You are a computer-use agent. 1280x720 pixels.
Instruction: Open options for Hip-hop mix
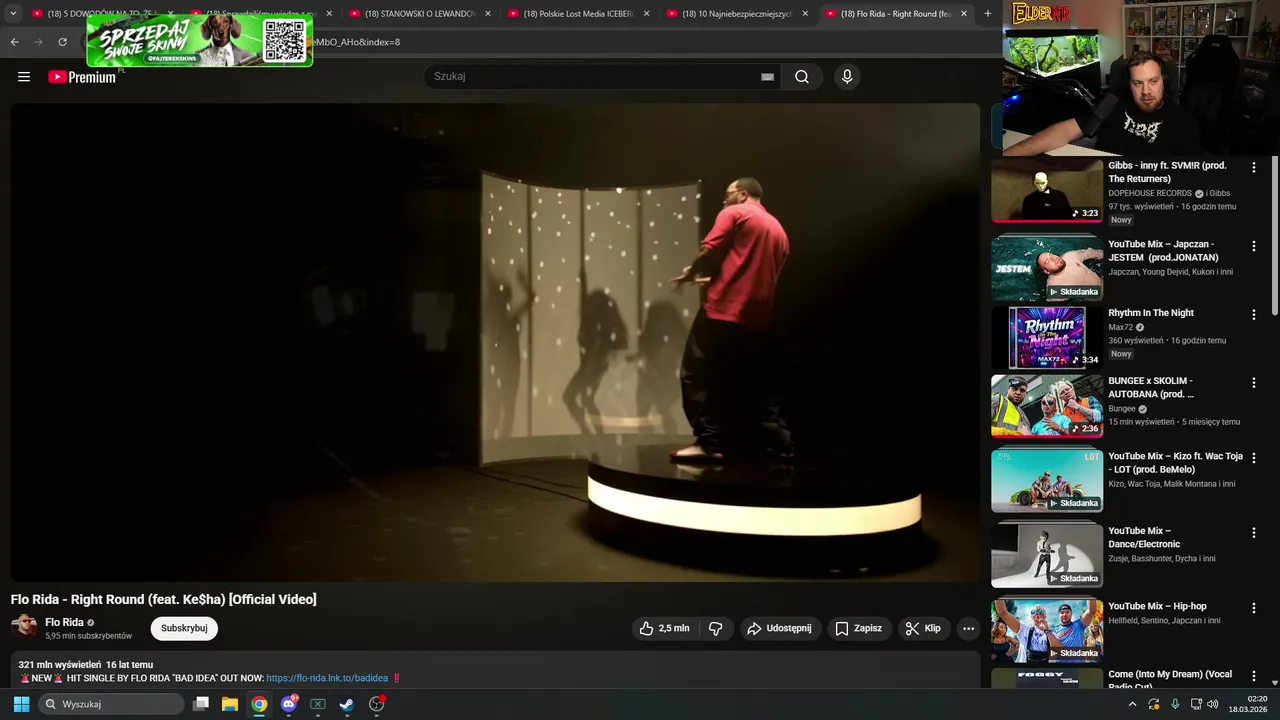tap(1254, 608)
